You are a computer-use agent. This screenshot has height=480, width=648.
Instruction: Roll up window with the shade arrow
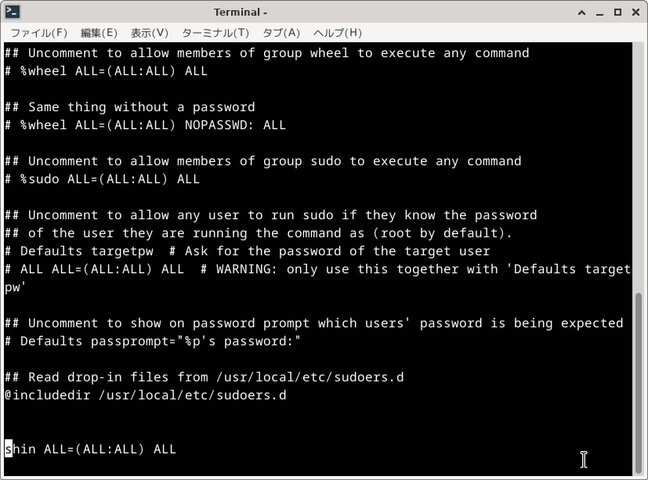tap(582, 12)
